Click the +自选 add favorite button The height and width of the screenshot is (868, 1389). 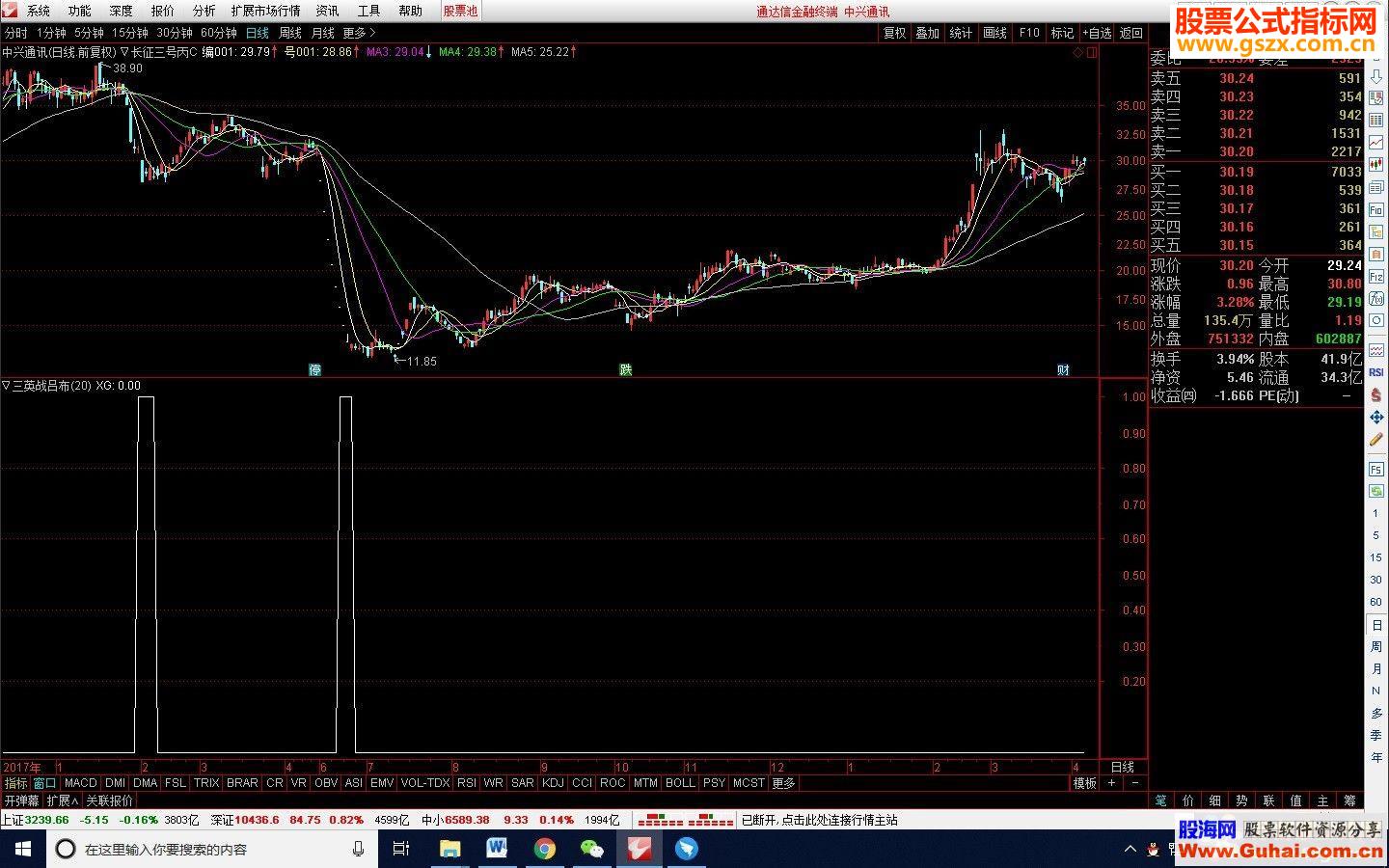point(1097,33)
